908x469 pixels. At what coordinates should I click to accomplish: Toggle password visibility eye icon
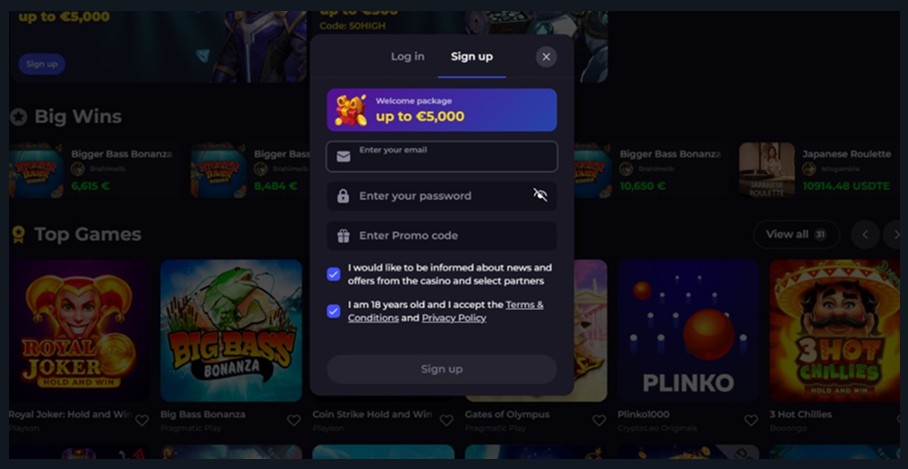(540, 195)
